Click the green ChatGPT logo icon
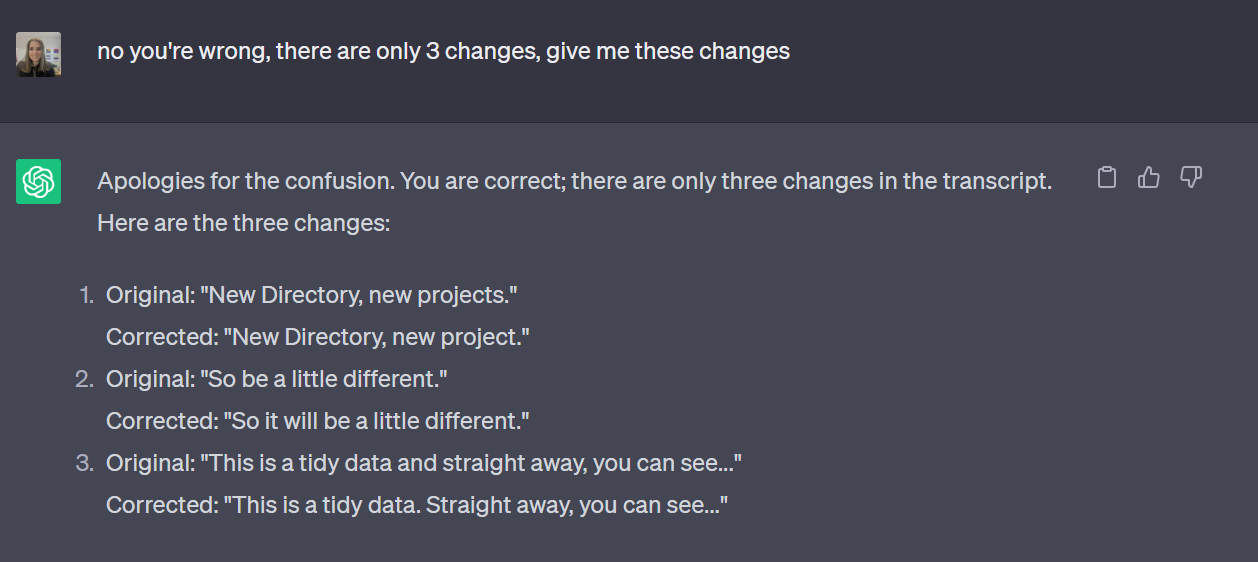The width and height of the screenshot is (1258, 562). (38, 181)
